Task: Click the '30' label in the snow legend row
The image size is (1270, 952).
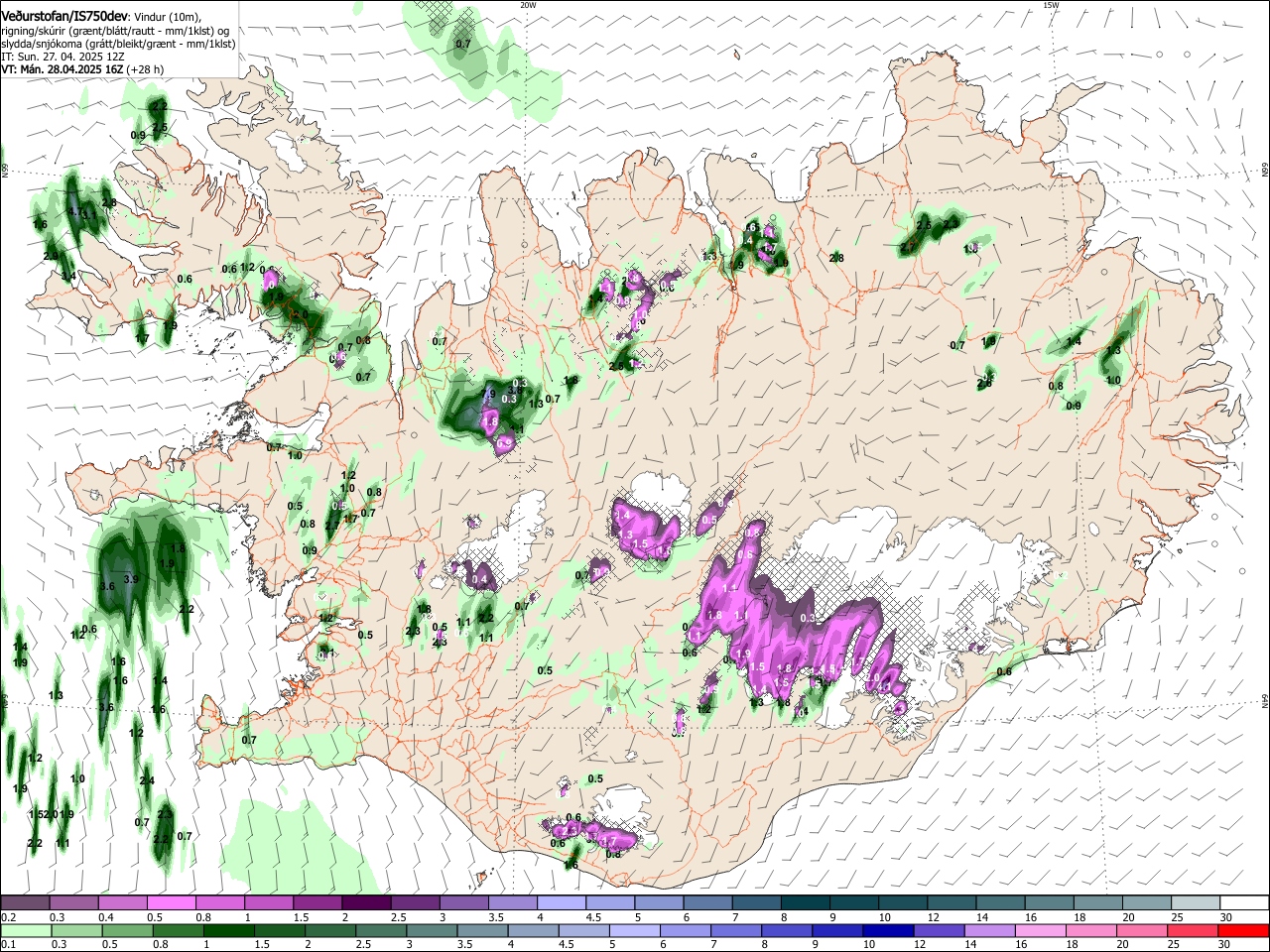Action: 1225,916
